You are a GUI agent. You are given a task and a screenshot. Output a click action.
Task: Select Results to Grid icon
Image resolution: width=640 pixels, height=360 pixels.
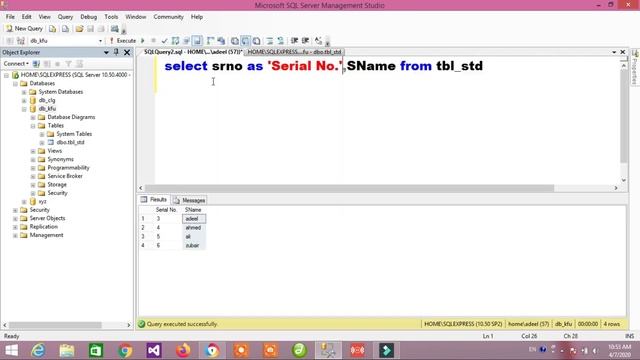pos(246,41)
